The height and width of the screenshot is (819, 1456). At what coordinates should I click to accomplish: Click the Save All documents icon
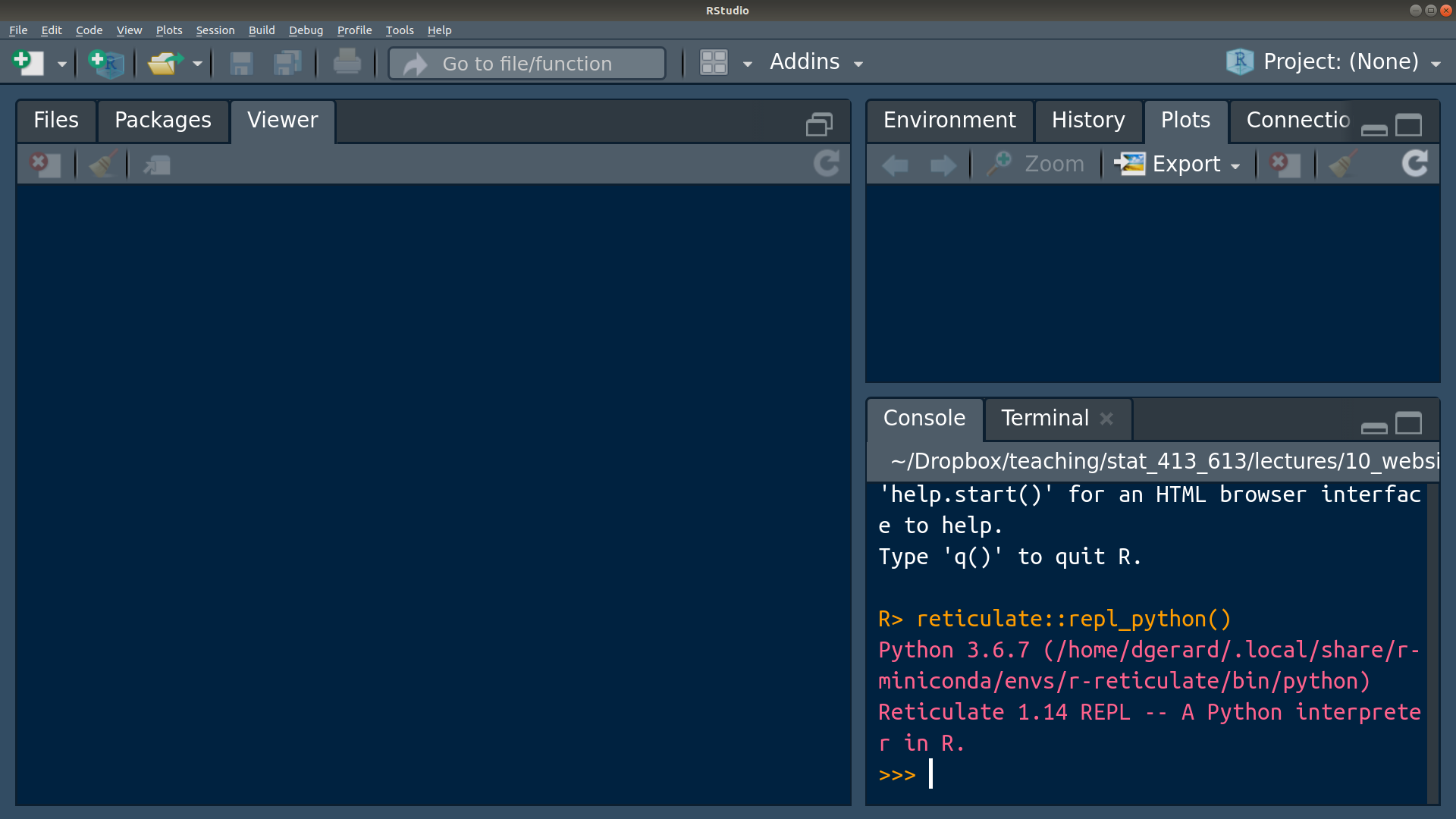pyautogui.click(x=287, y=63)
